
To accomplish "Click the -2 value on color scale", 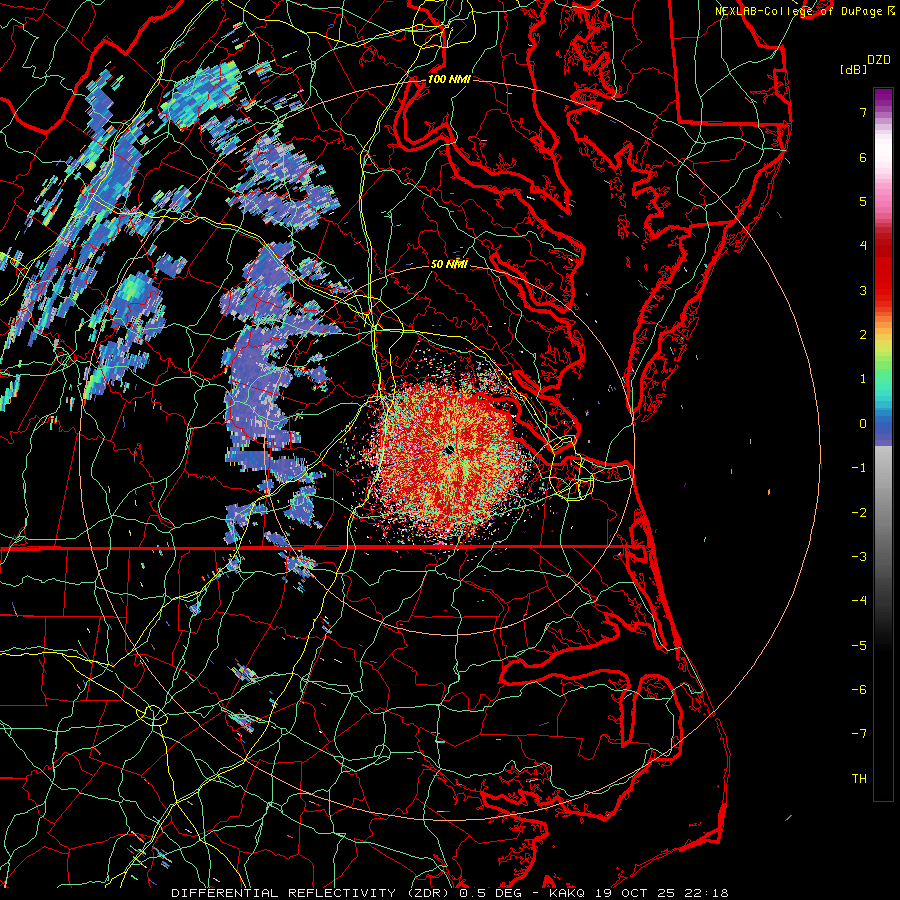I will tap(859, 513).
